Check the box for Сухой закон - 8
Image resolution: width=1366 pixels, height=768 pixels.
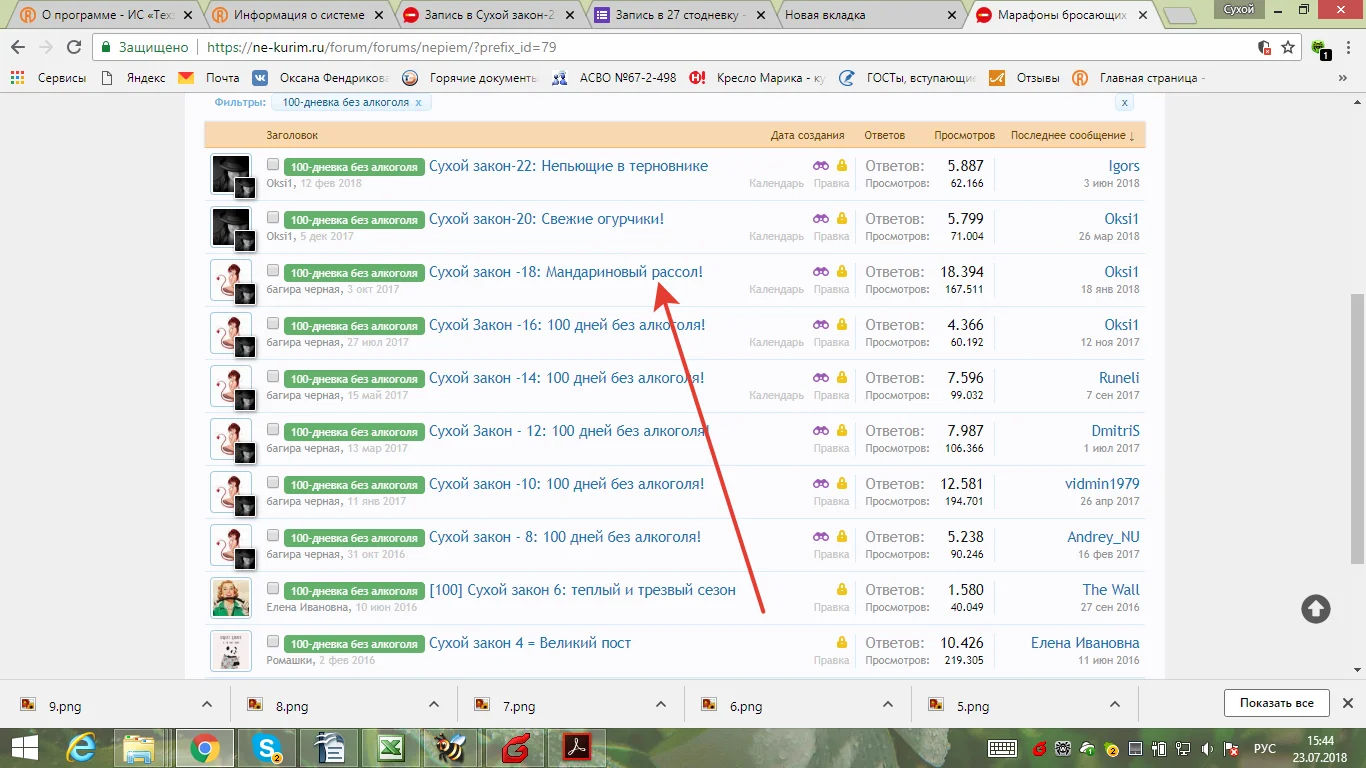273,535
